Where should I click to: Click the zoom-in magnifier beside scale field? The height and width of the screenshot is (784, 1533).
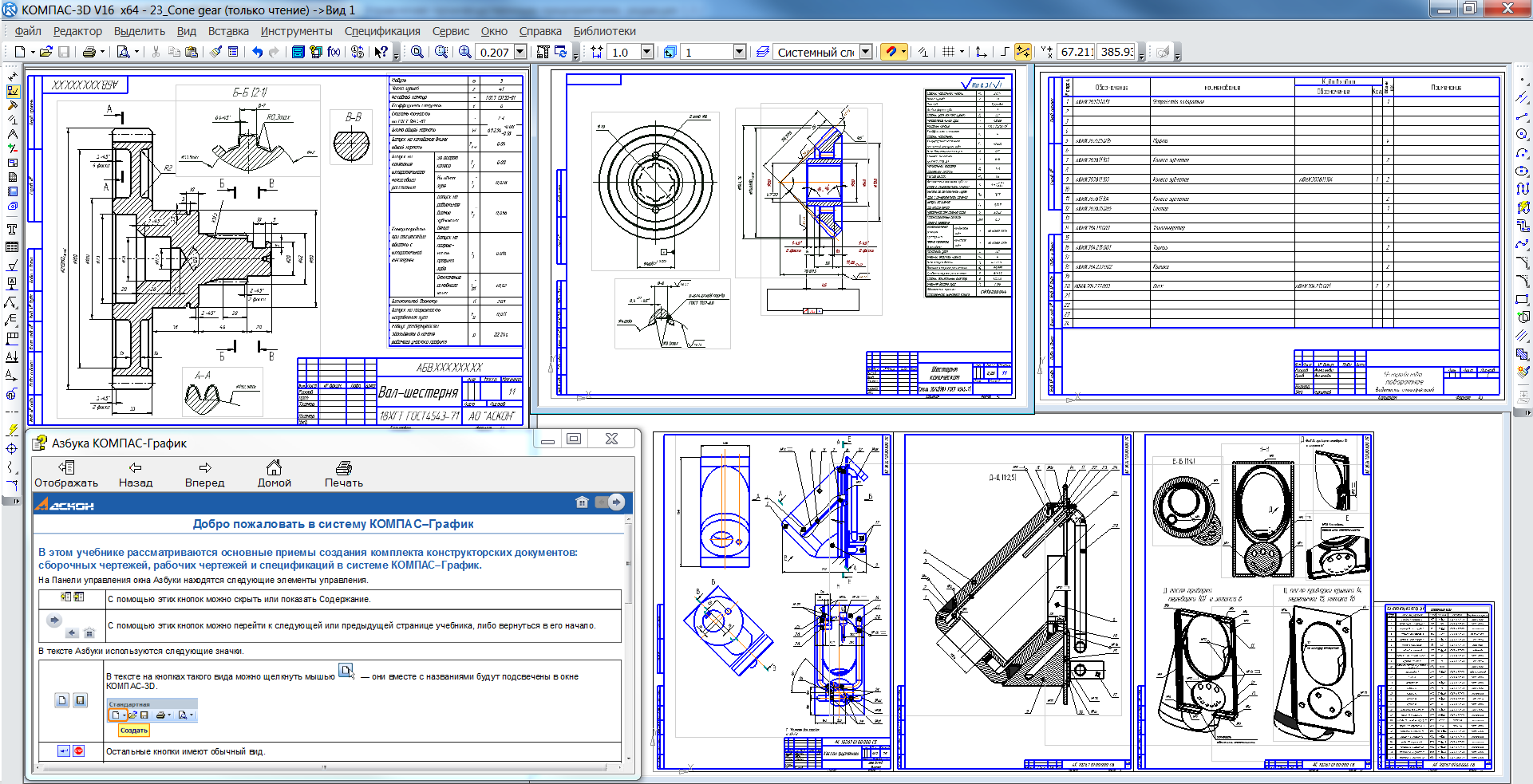[465, 52]
